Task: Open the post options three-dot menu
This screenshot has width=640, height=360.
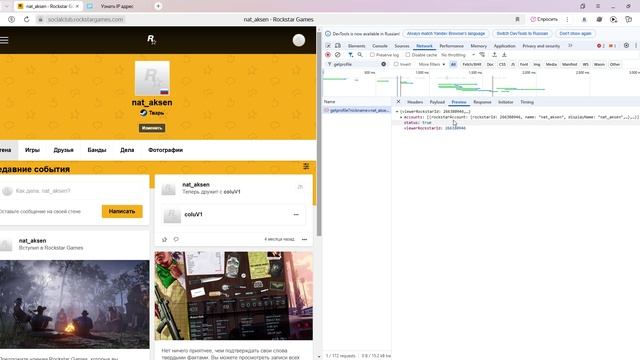Action: click(304, 240)
